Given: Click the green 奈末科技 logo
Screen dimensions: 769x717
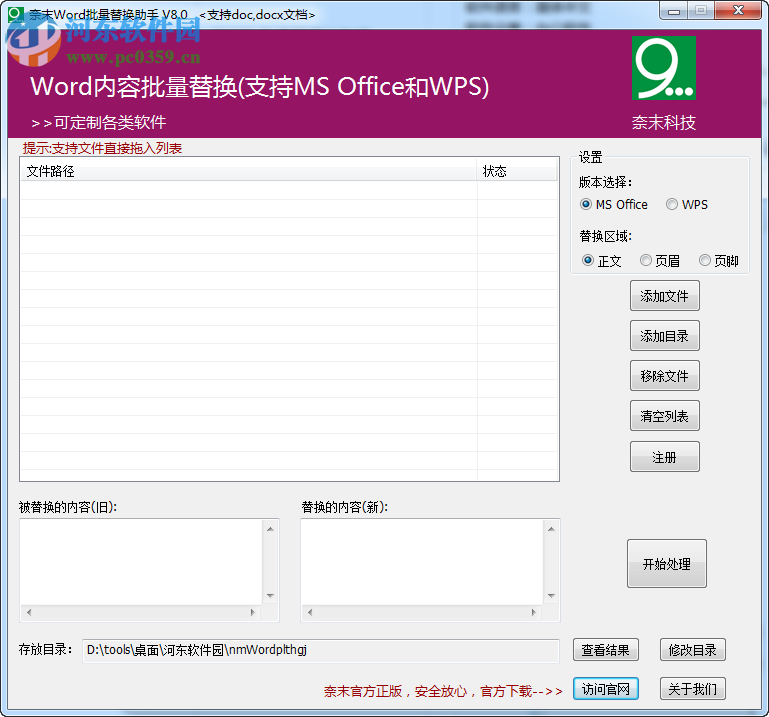Looking at the screenshot, I should [664, 68].
